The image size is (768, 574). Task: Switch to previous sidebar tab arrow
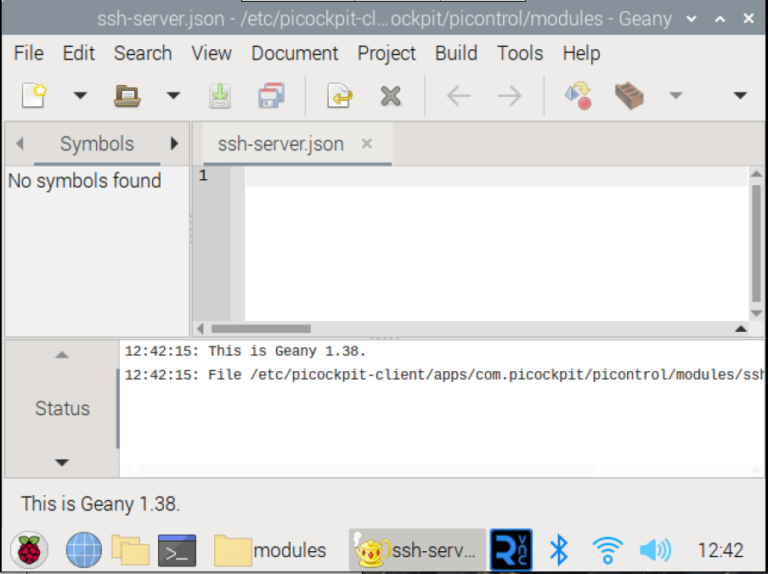20,144
